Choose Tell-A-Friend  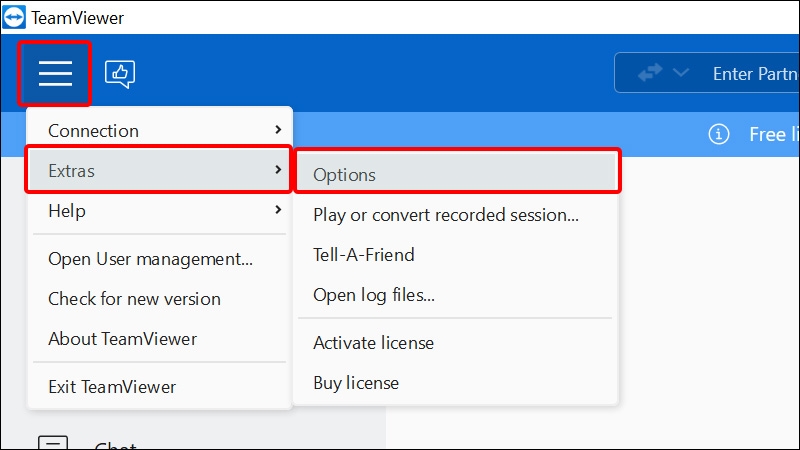coord(457,255)
